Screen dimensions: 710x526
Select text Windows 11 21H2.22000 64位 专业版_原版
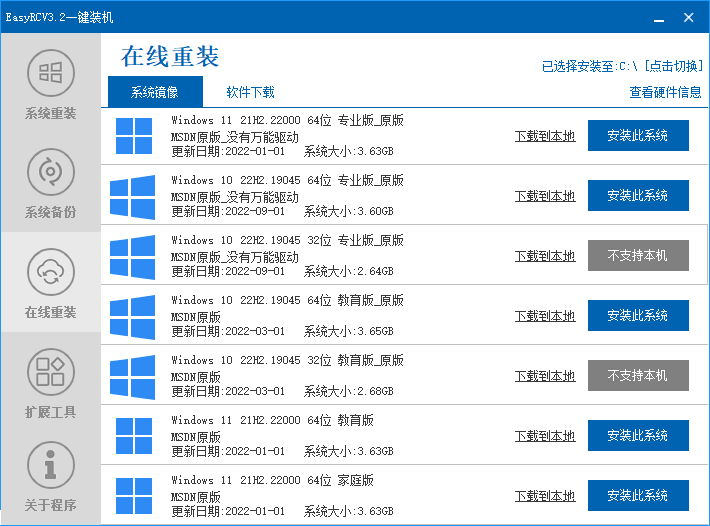[x=287, y=120]
